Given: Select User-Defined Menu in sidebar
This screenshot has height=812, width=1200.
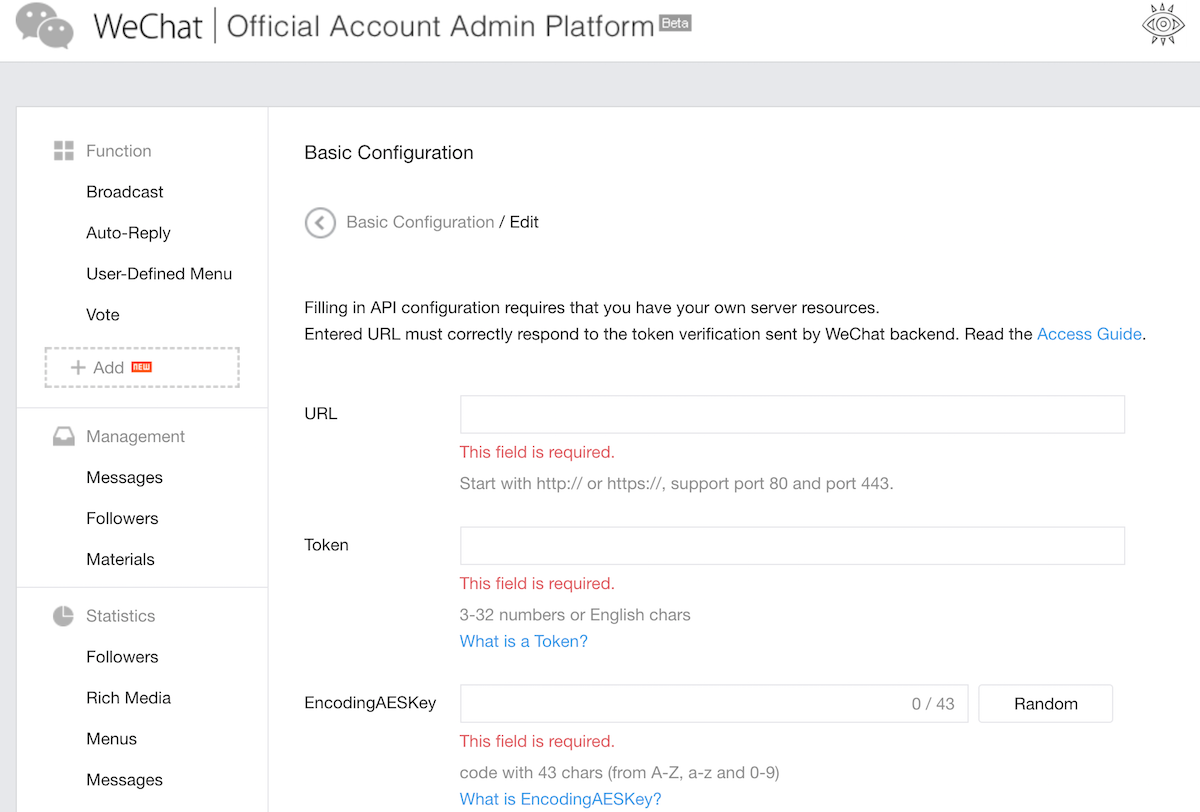Looking at the screenshot, I should pyautogui.click(x=159, y=274).
